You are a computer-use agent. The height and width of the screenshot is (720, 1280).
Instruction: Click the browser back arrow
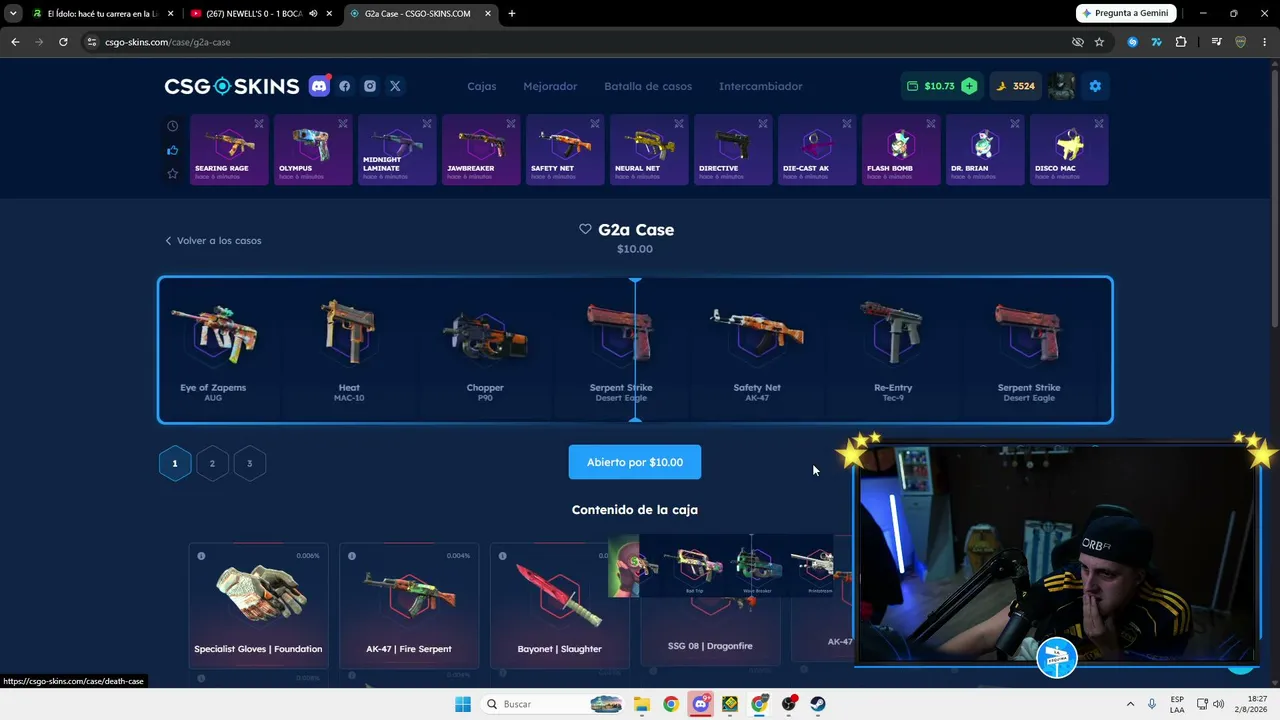tap(15, 42)
